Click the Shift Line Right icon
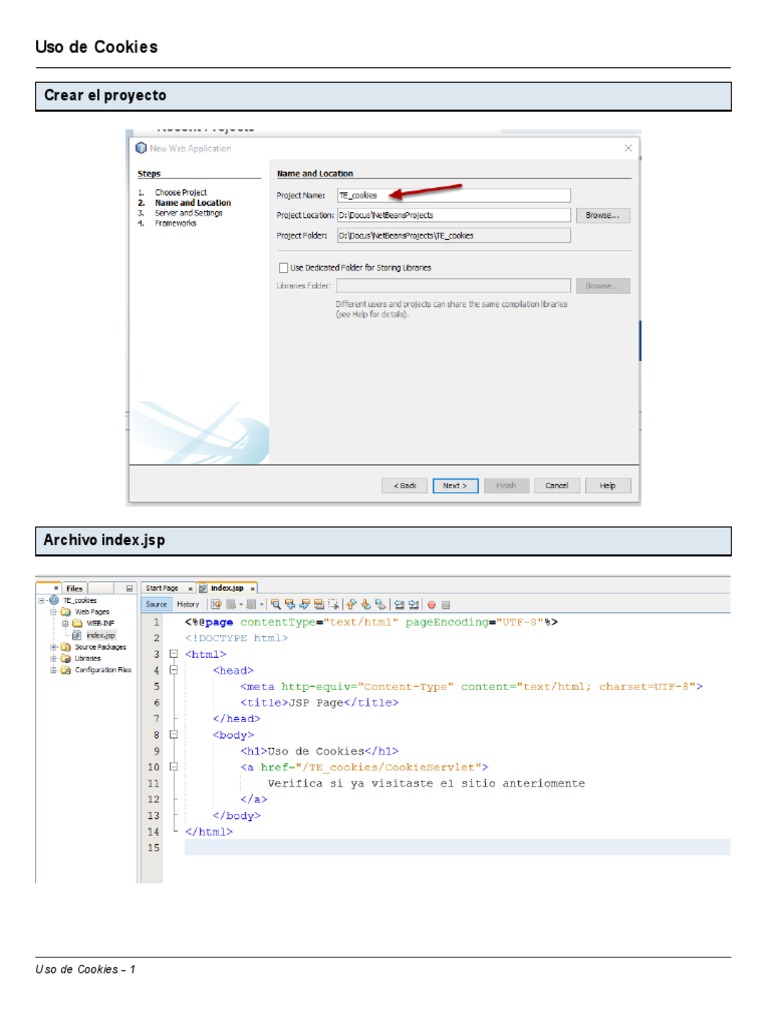768x1024 pixels. 413,604
